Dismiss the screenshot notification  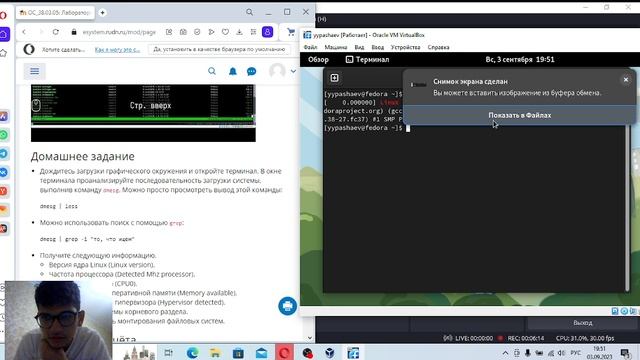pos(626,80)
